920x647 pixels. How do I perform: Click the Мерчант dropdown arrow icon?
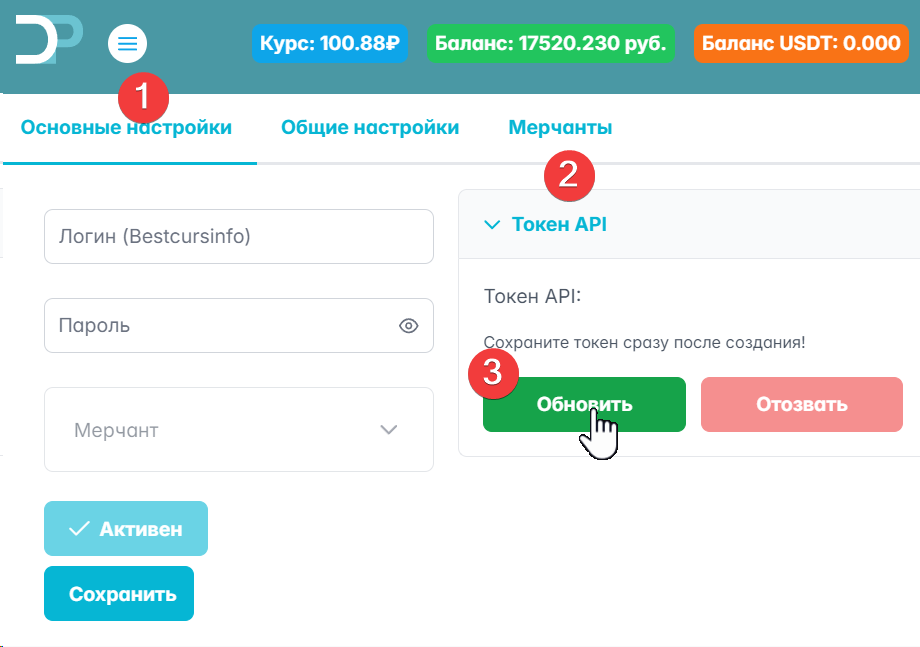click(x=389, y=430)
